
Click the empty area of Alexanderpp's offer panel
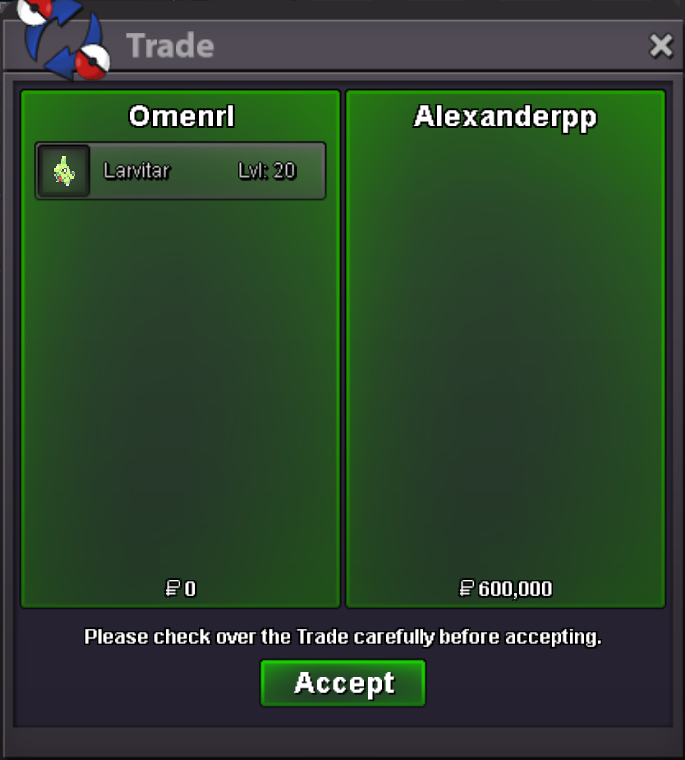coord(505,354)
